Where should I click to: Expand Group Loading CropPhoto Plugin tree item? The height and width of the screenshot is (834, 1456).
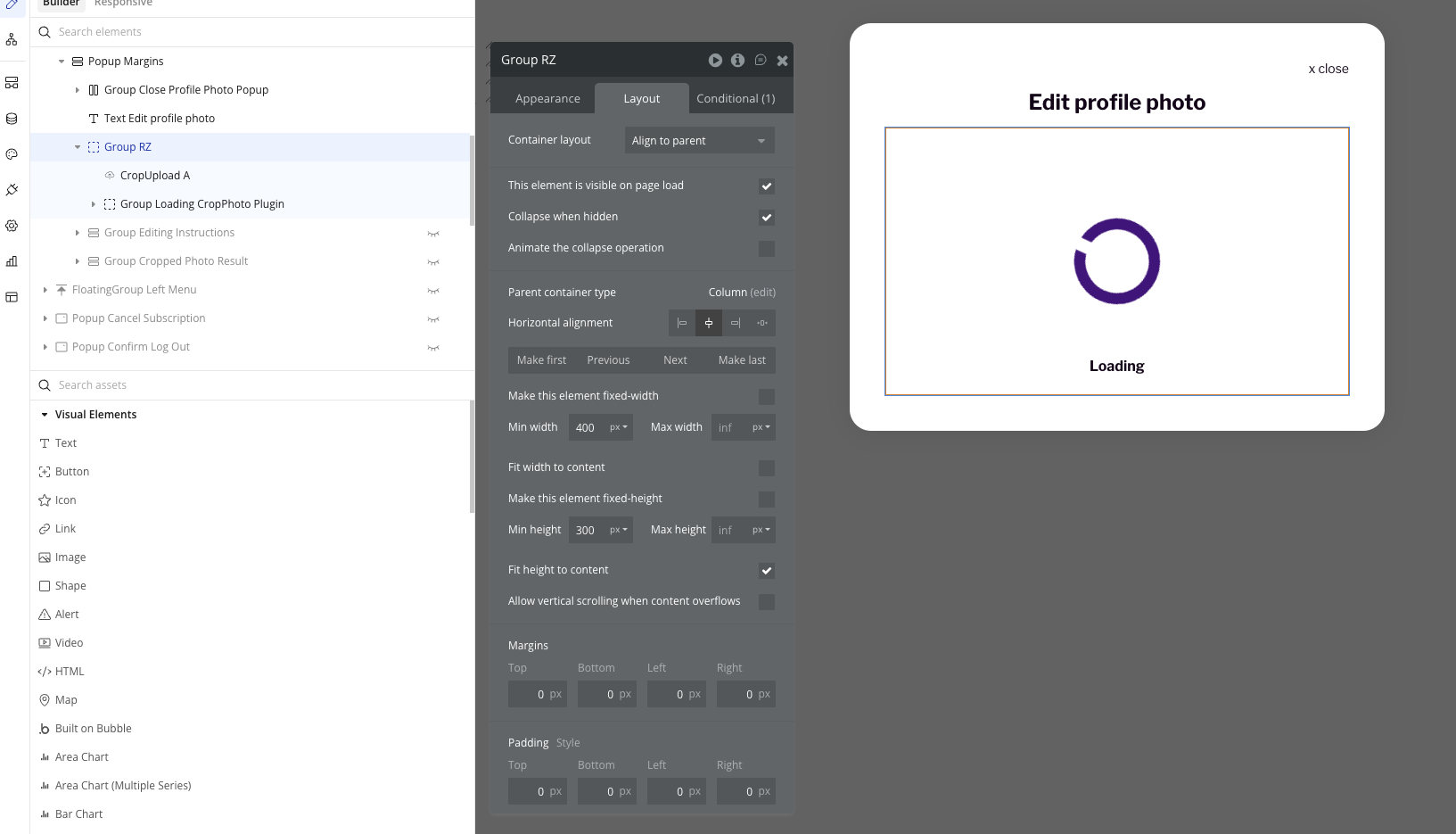94,204
